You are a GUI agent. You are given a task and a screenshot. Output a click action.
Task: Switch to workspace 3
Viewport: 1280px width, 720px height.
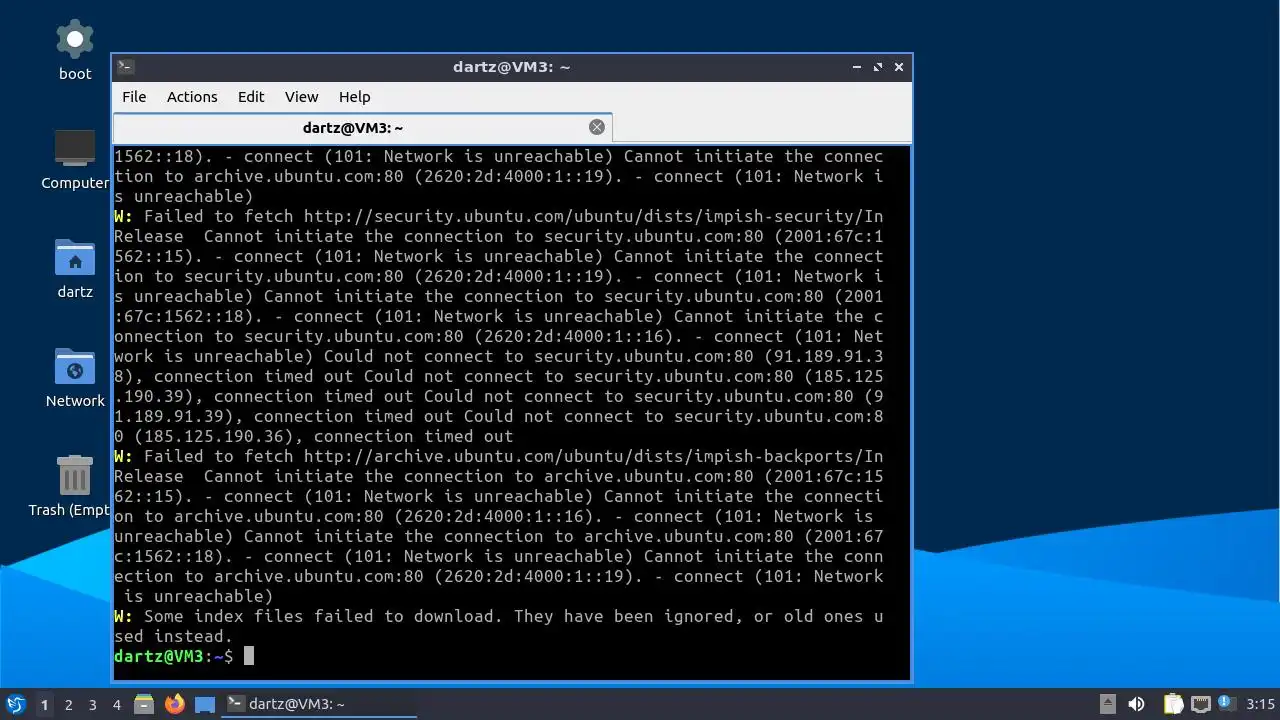[92, 705]
